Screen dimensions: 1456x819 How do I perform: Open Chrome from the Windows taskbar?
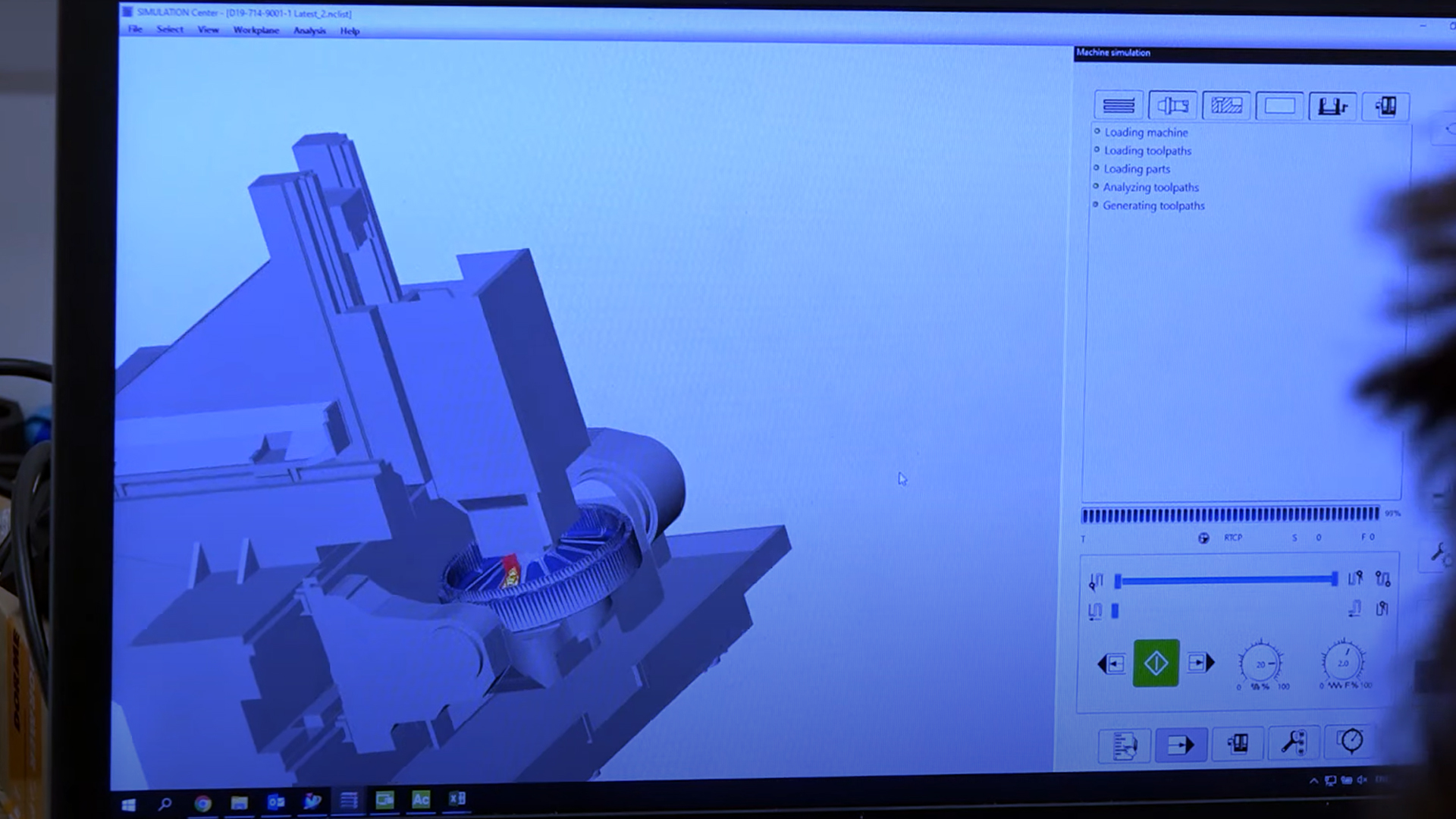[x=202, y=803]
